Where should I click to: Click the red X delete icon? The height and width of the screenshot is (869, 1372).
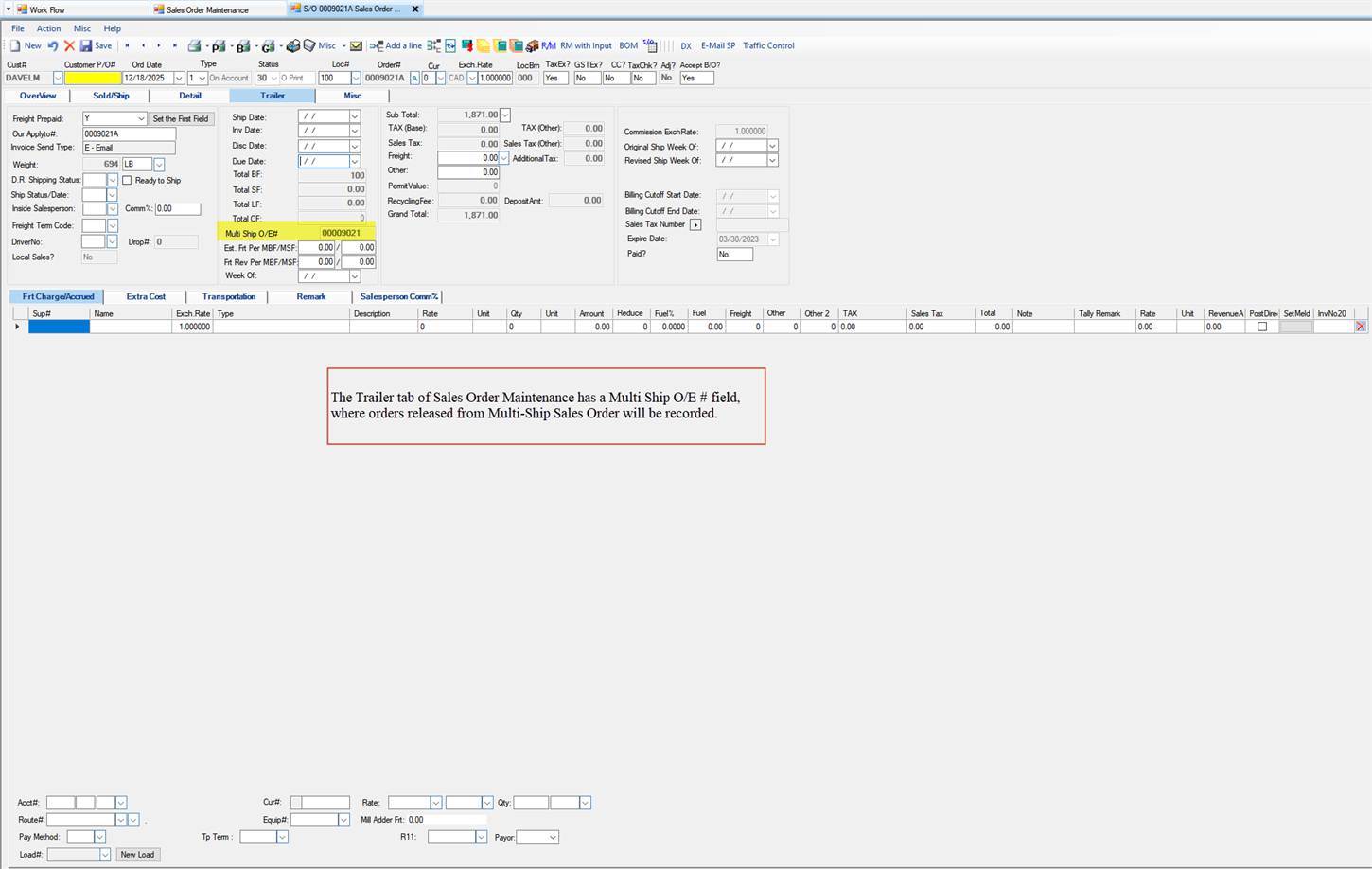[69, 45]
